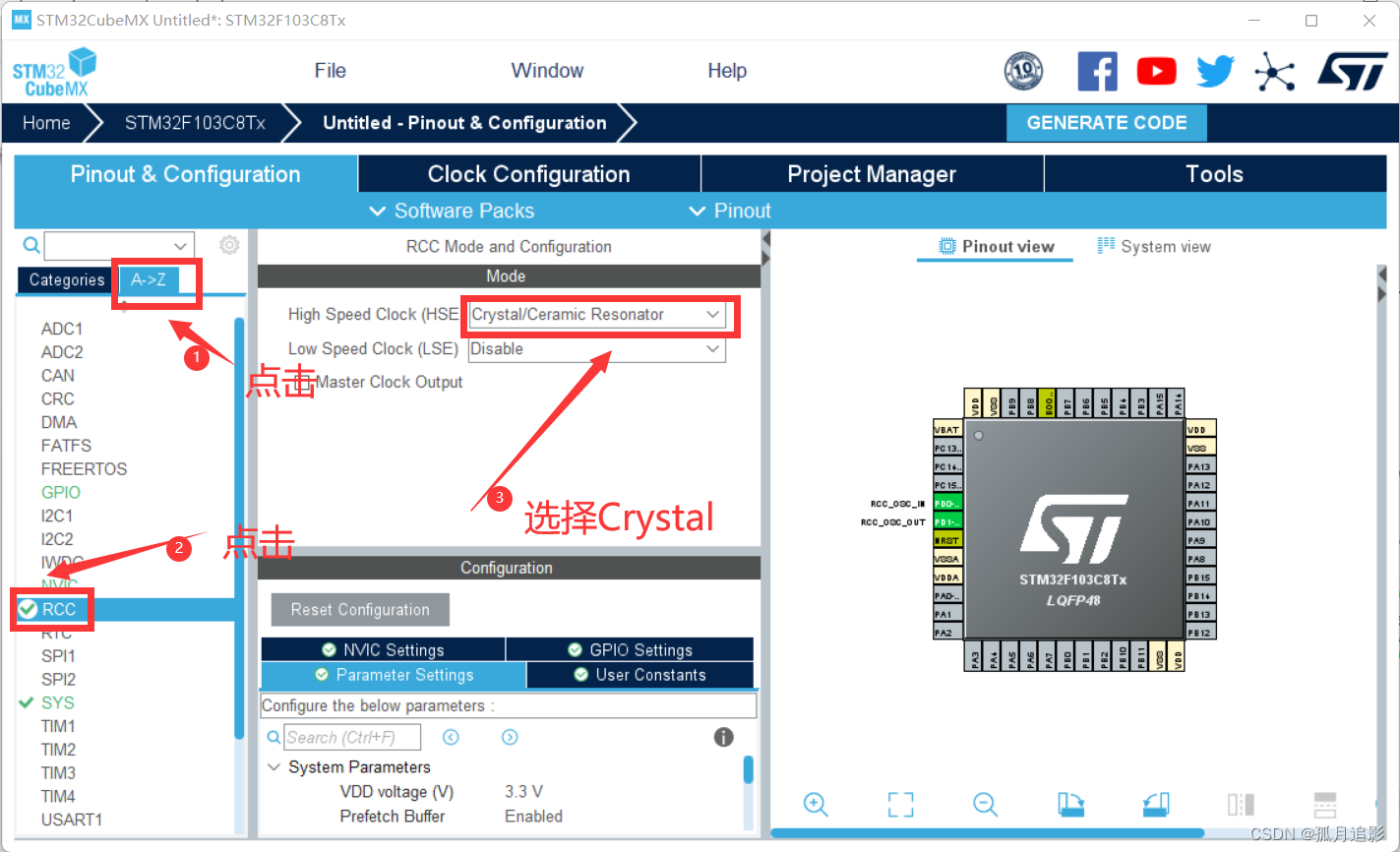Rotate the chip counter-clockwise
This screenshot has height=852, width=1400.
tap(1156, 804)
